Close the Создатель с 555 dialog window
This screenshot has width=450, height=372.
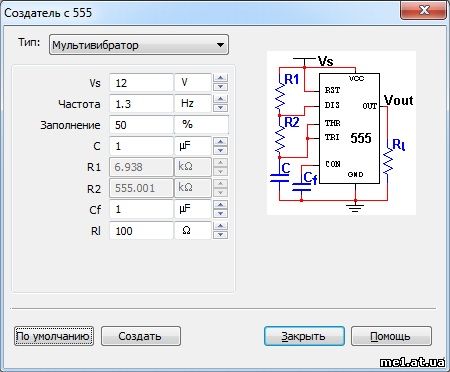pyautogui.click(x=423, y=11)
